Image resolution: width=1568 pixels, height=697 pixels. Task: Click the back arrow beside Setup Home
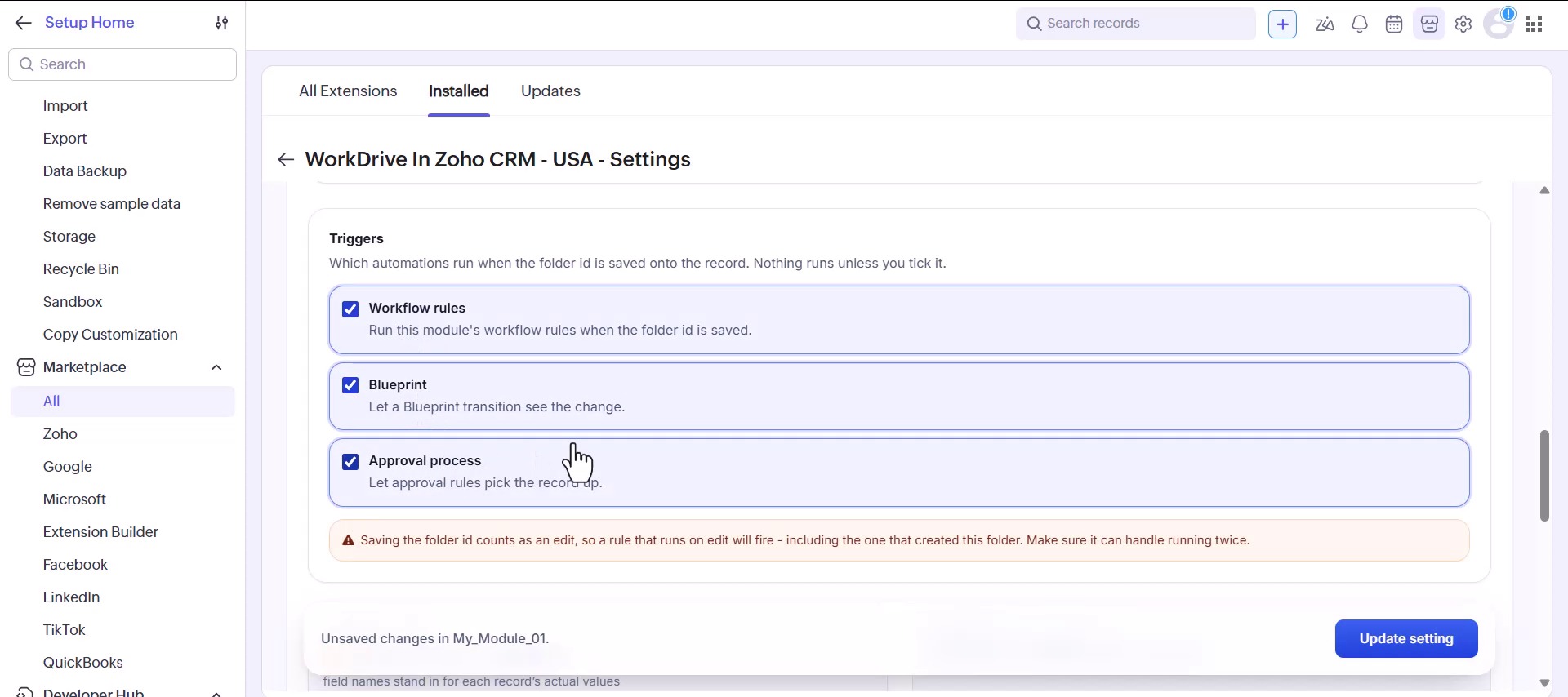[23, 23]
